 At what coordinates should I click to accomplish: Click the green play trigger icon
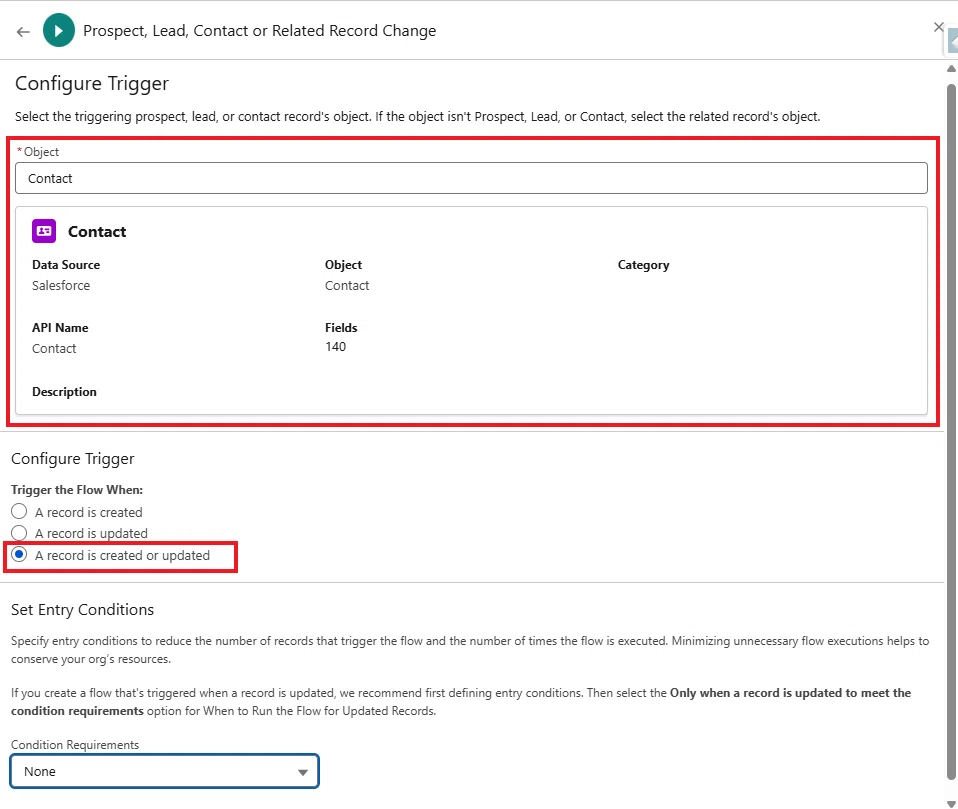tap(59, 31)
